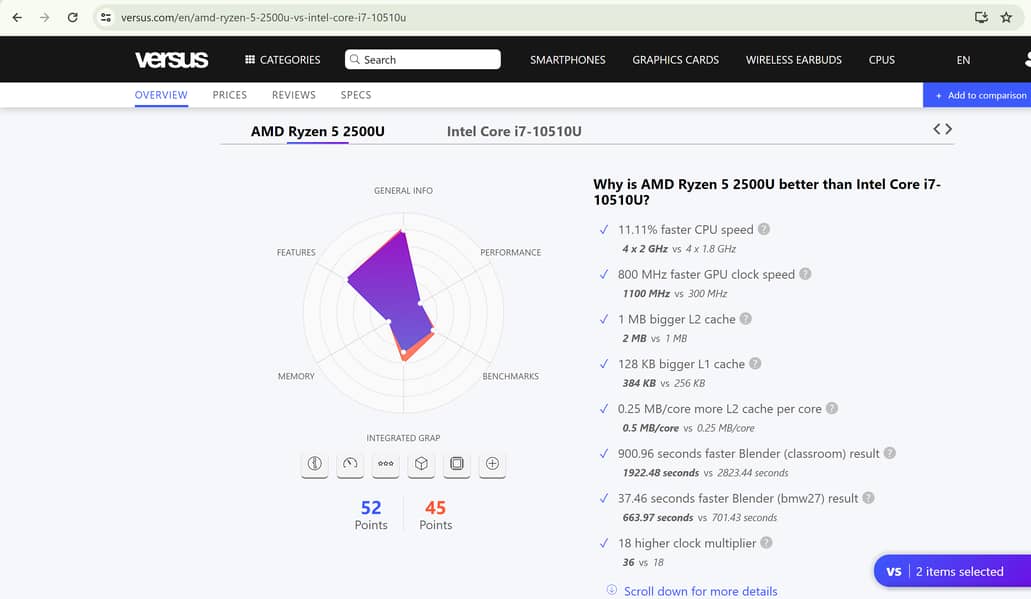Click the general info category icon
The width and height of the screenshot is (1031, 599).
coord(314,464)
